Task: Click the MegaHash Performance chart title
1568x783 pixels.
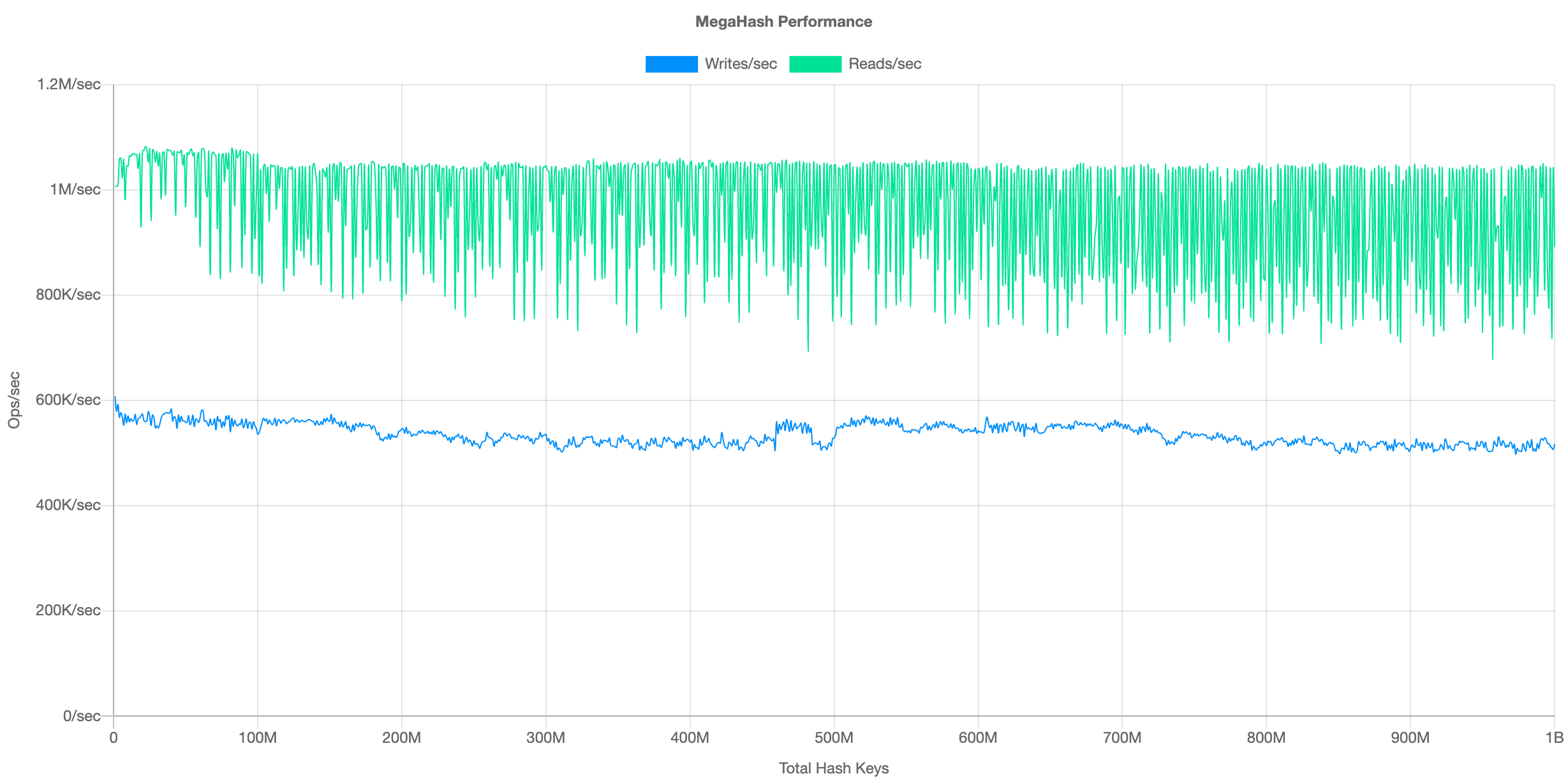Action: pos(783,22)
